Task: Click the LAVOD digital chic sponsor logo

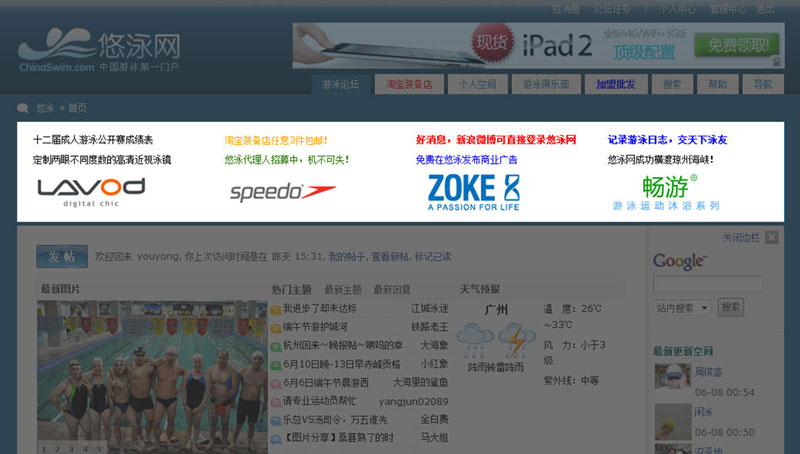Action: pos(91,192)
